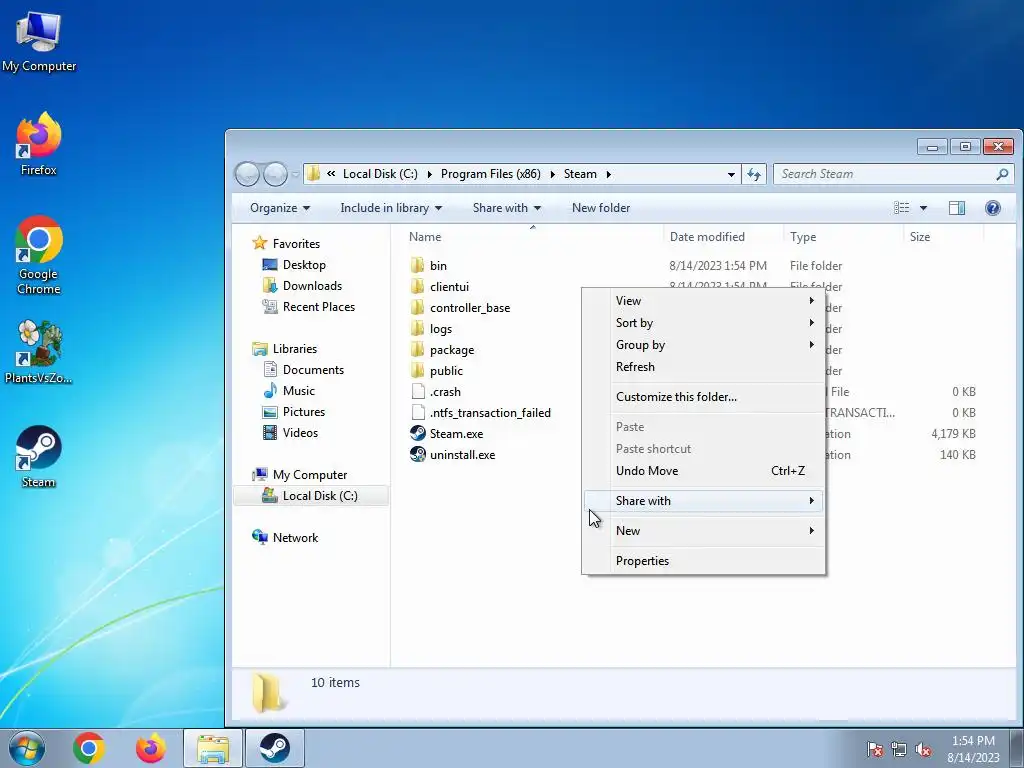Select the .ntfs_transaction_failed file icon
The width and height of the screenshot is (1024, 768).
[418, 413]
